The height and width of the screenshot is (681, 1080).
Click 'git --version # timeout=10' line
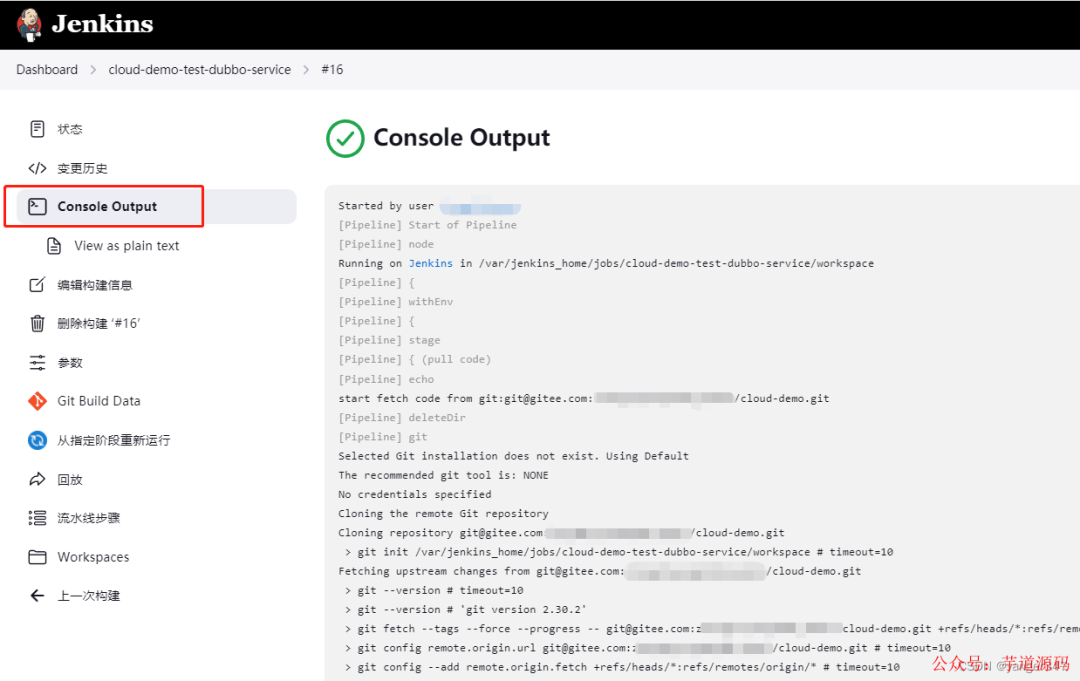434,590
